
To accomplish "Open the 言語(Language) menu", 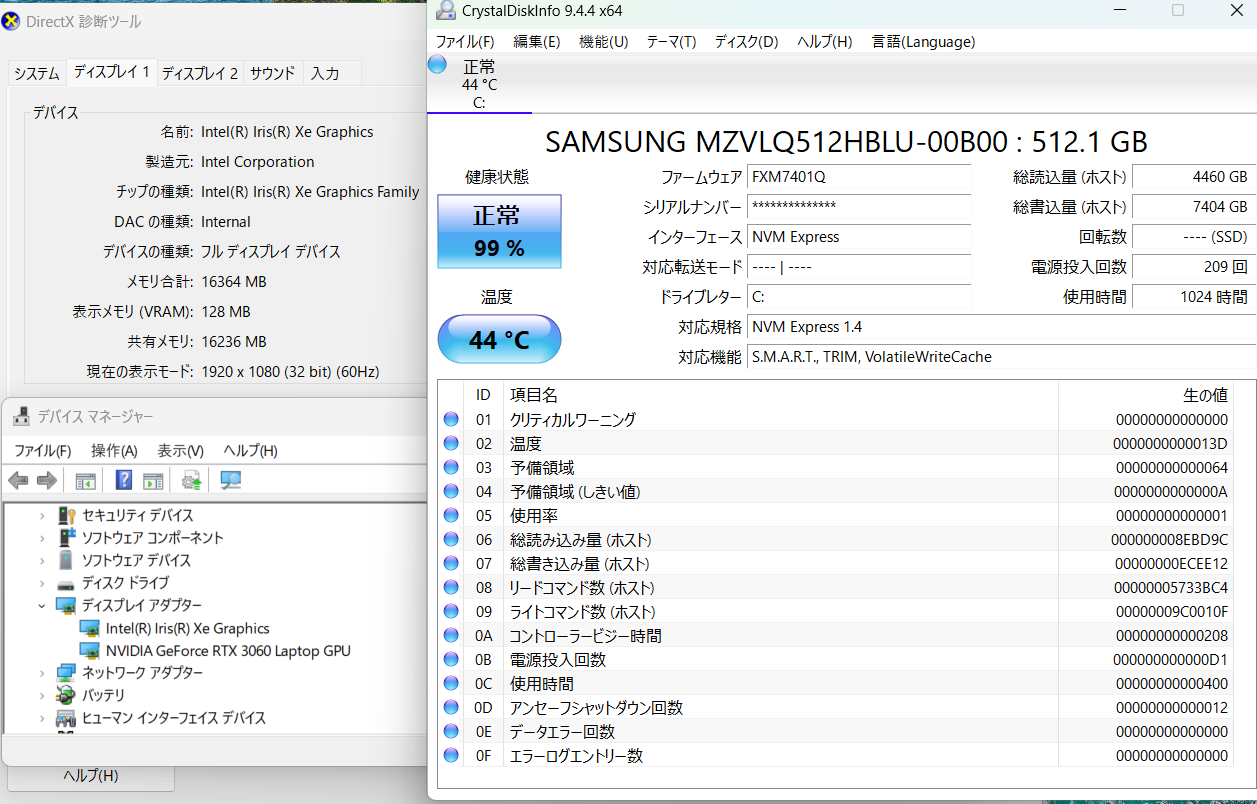I will click(923, 41).
